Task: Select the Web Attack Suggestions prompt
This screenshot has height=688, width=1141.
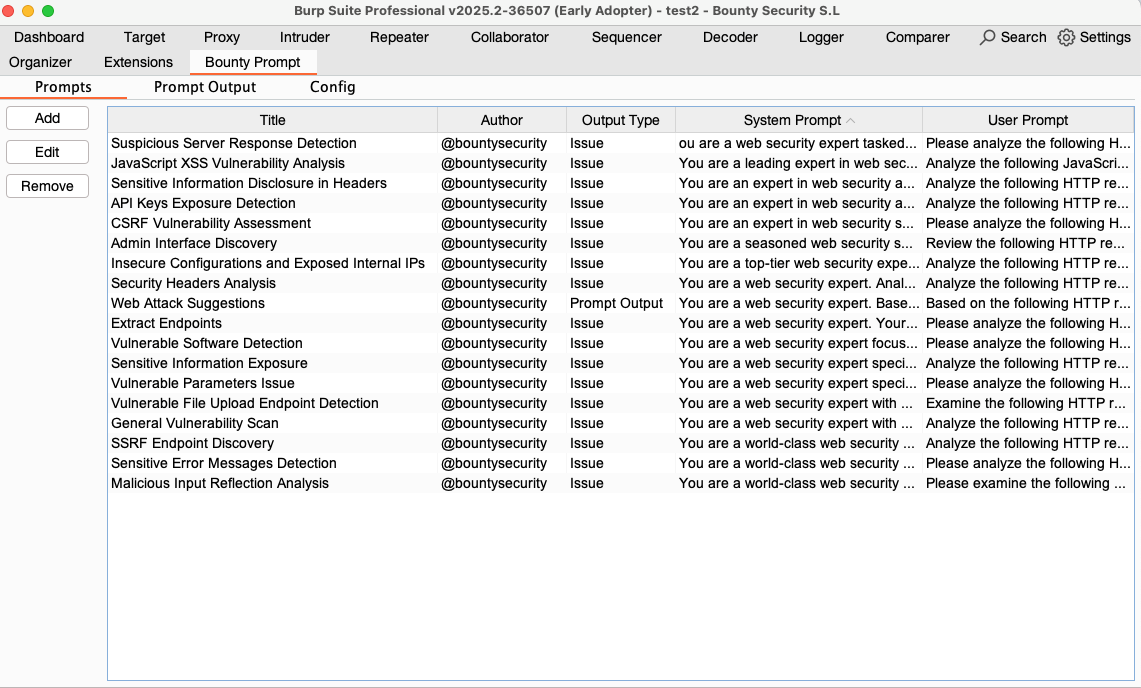Action: [188, 303]
